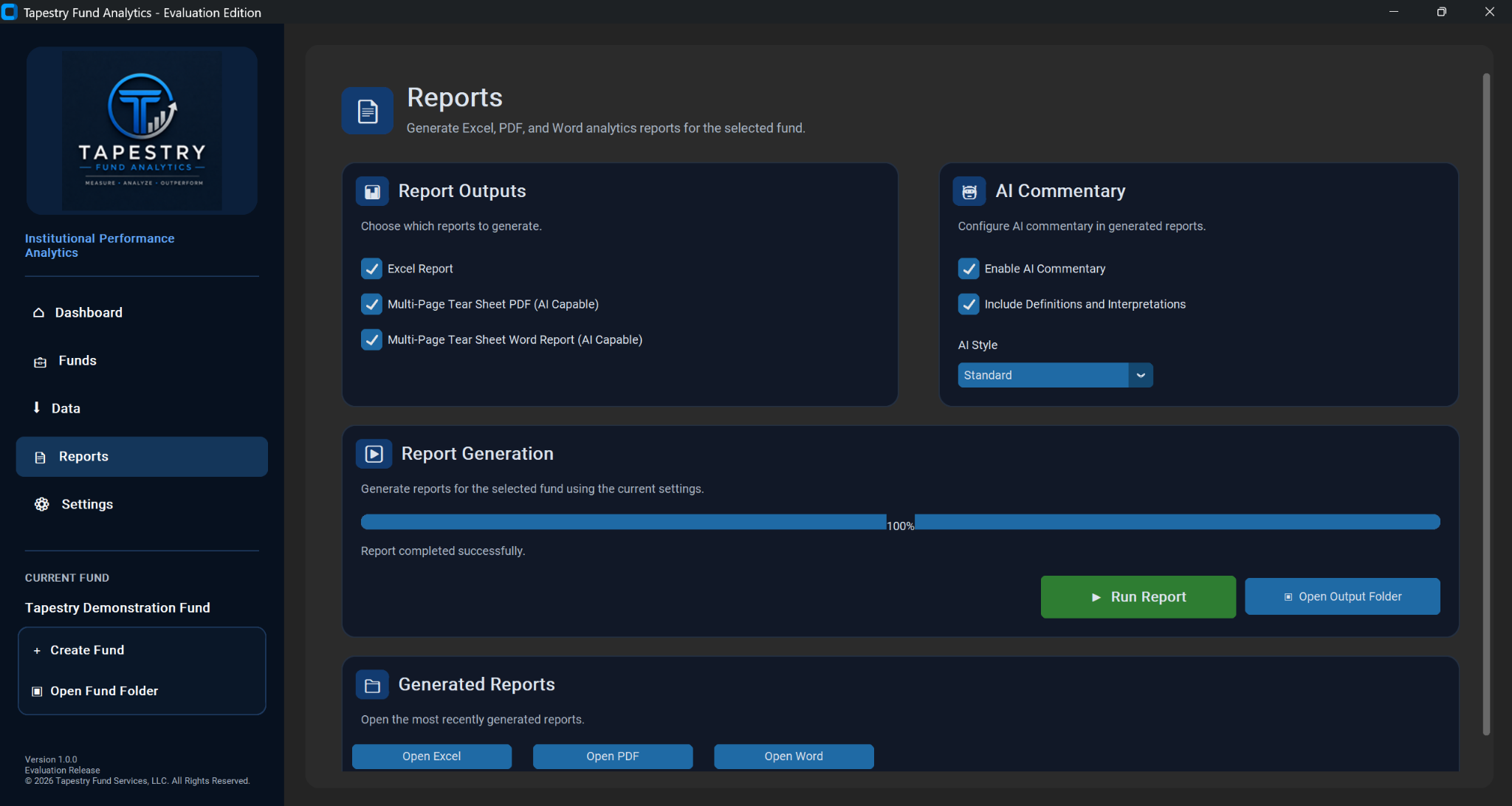Click the report generation progress bar
Screen dimensions: 1512x806
pyautogui.click(x=901, y=523)
